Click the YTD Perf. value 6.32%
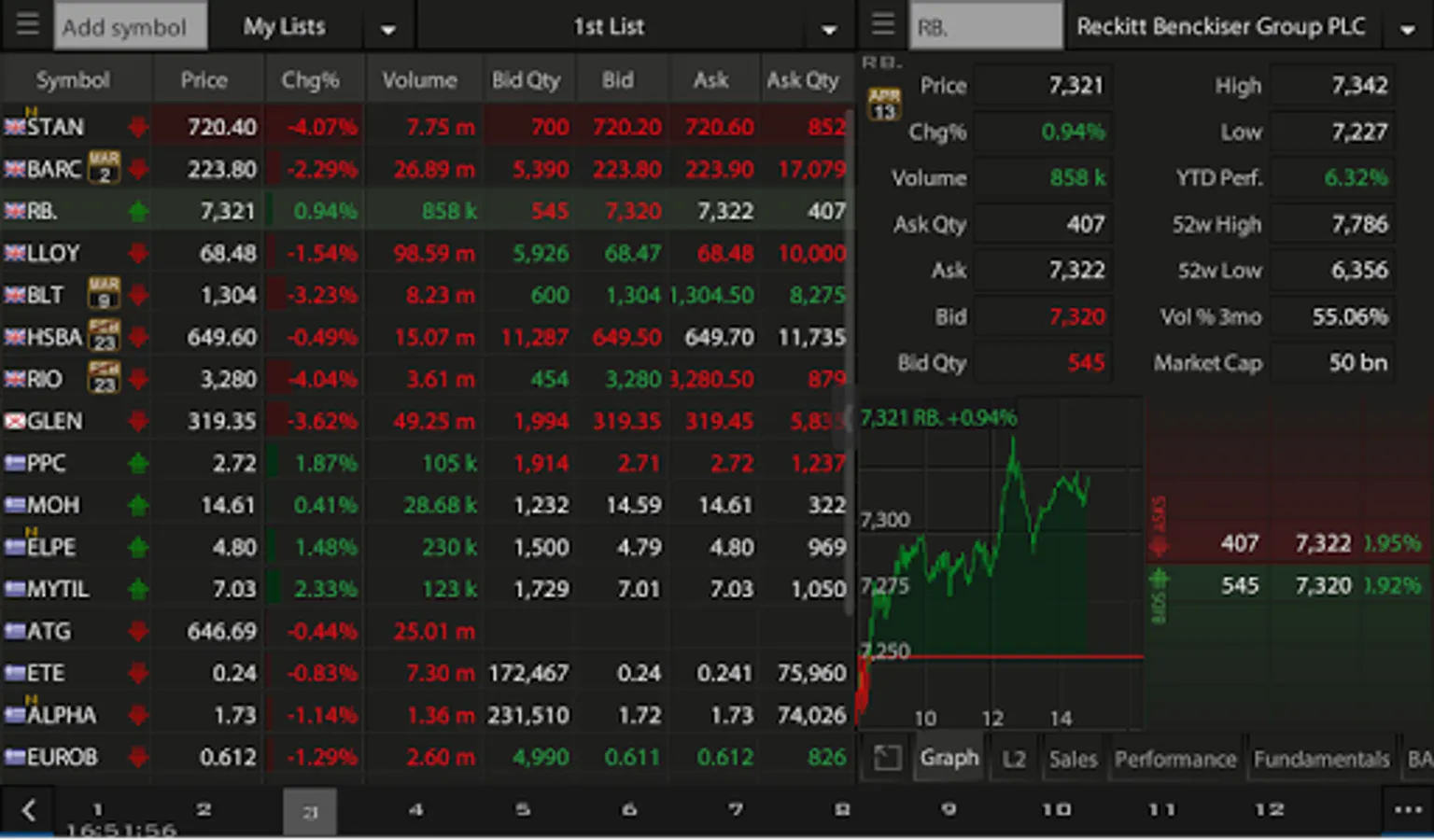Screen dimensions: 1434x840 (1356, 177)
